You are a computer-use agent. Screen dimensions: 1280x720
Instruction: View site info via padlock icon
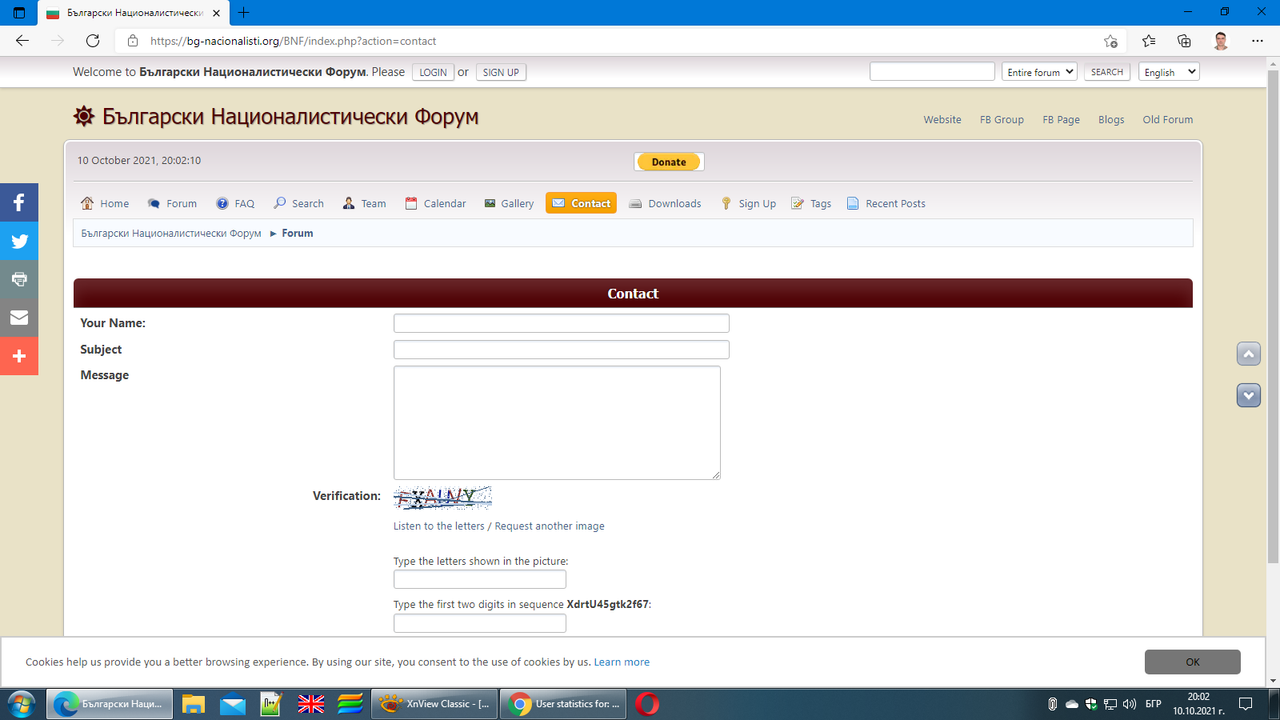(132, 41)
